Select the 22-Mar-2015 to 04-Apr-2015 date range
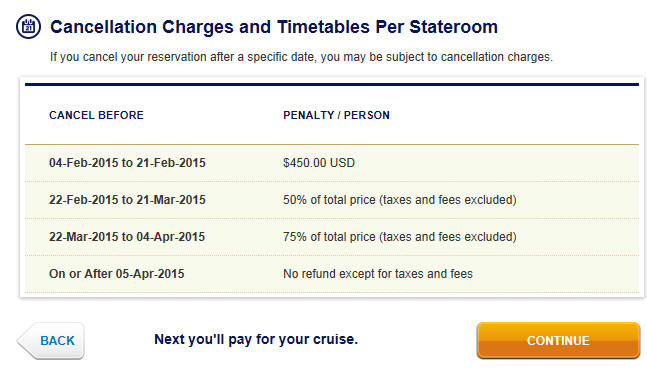The width and height of the screenshot is (647, 387). coord(127,237)
